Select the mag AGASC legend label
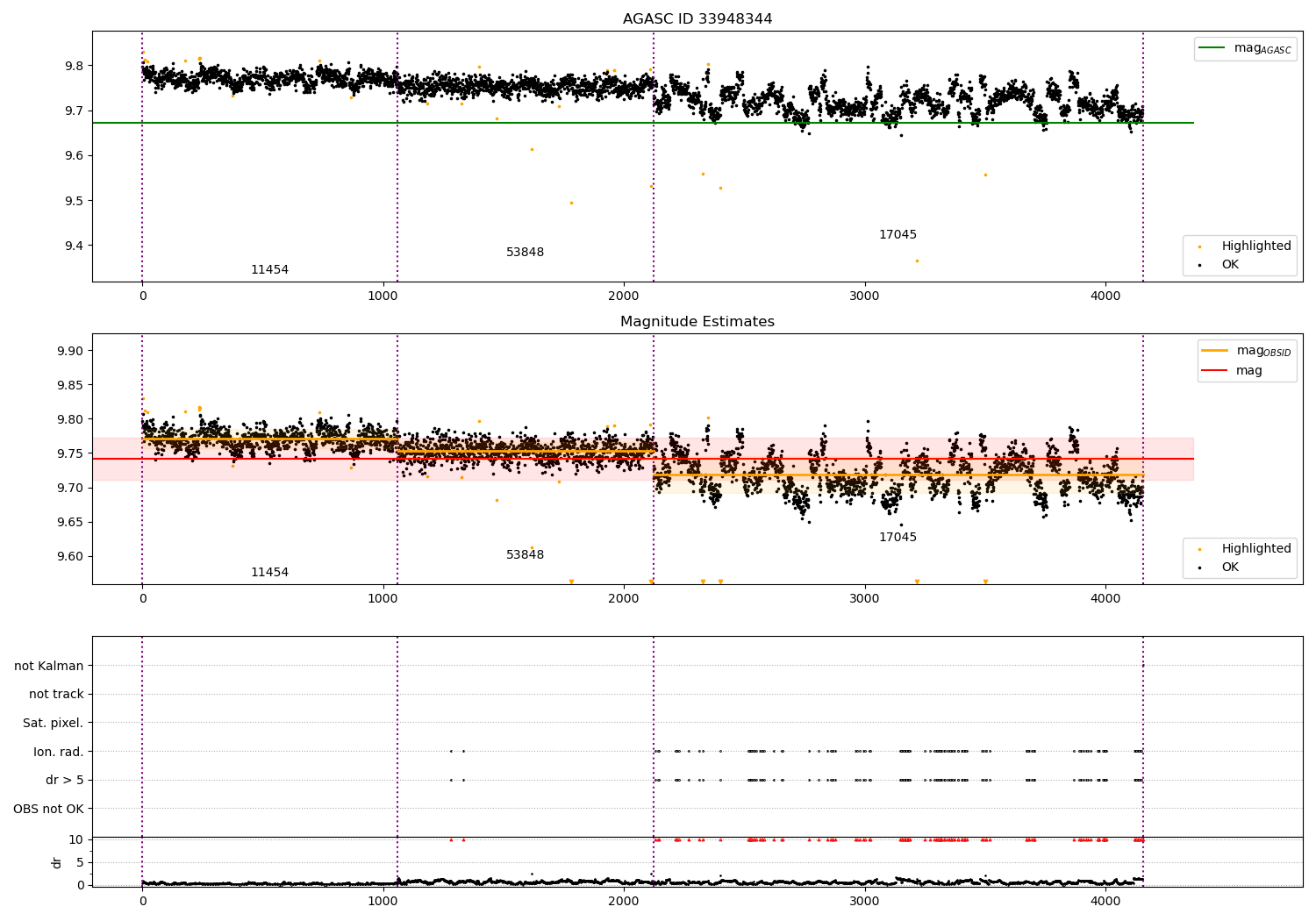1316x921 pixels. (x=1262, y=49)
